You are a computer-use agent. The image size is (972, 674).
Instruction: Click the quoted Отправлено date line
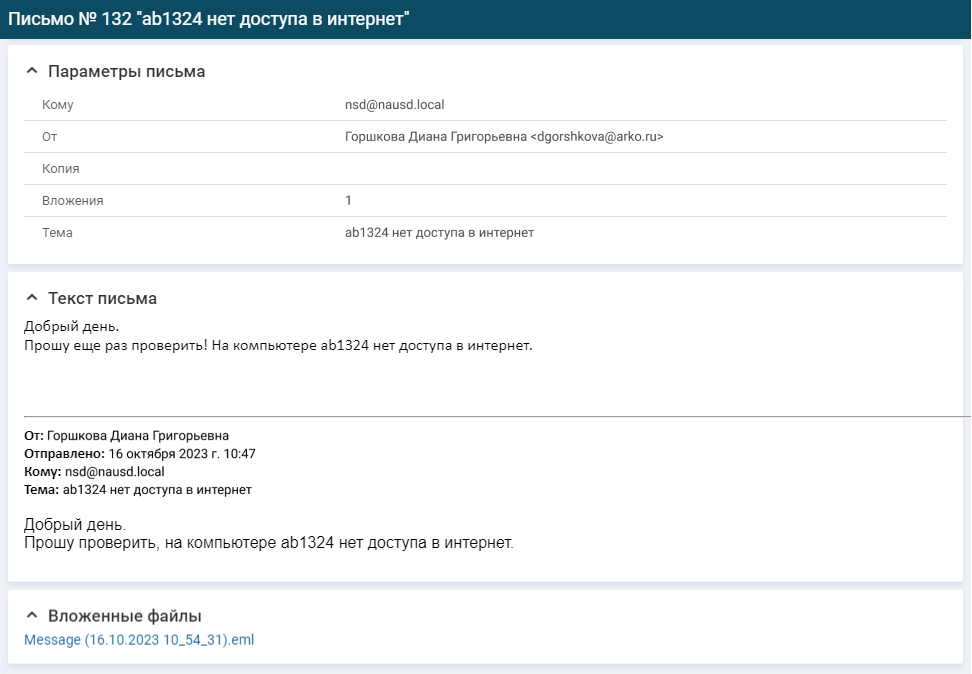click(139, 454)
